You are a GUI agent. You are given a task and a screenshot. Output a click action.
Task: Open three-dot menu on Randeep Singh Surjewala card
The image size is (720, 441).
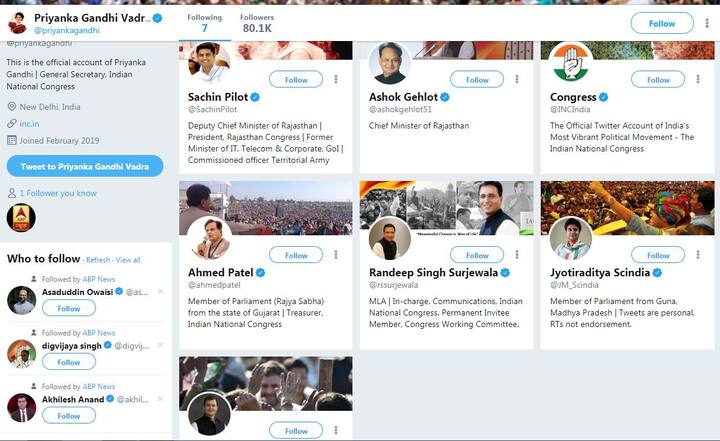tap(516, 255)
